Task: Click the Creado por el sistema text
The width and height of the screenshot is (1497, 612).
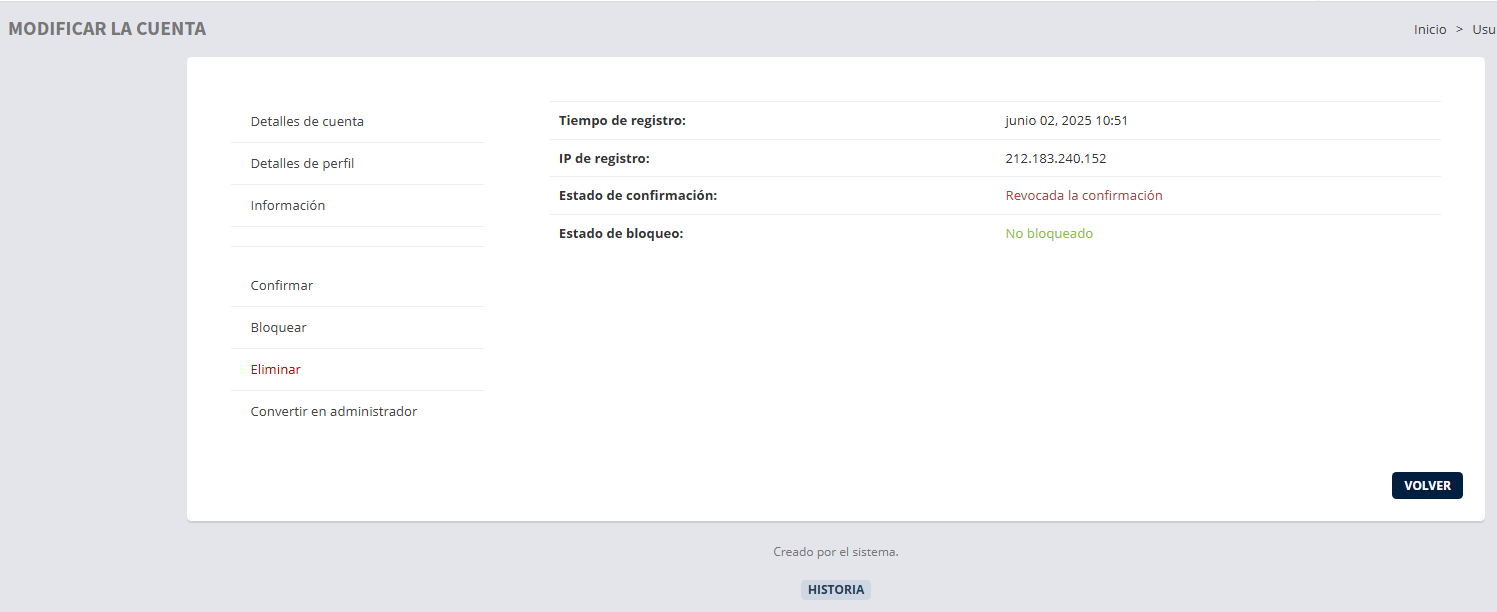Action: [x=836, y=552]
